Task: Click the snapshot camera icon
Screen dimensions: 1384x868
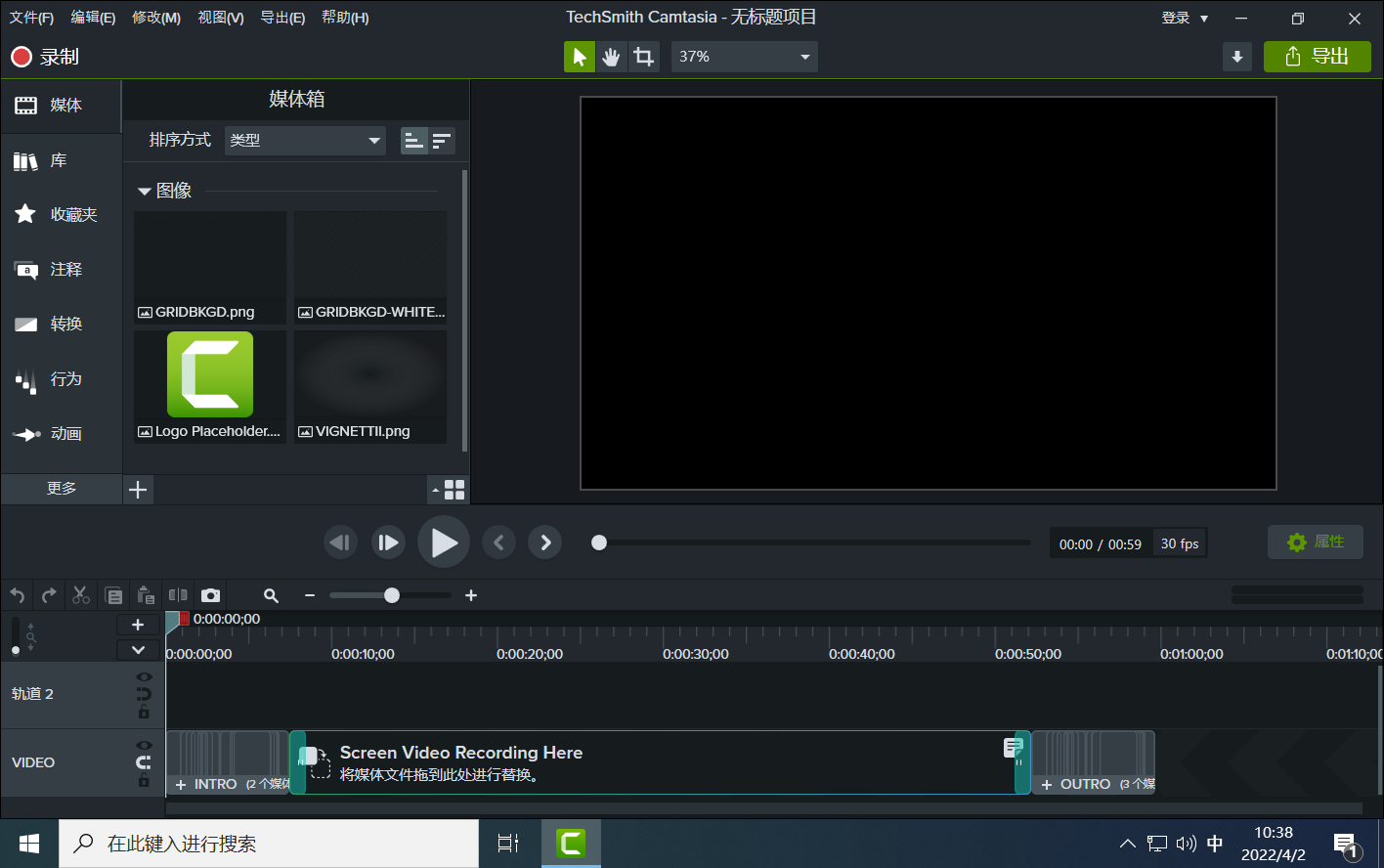Action: [x=210, y=595]
